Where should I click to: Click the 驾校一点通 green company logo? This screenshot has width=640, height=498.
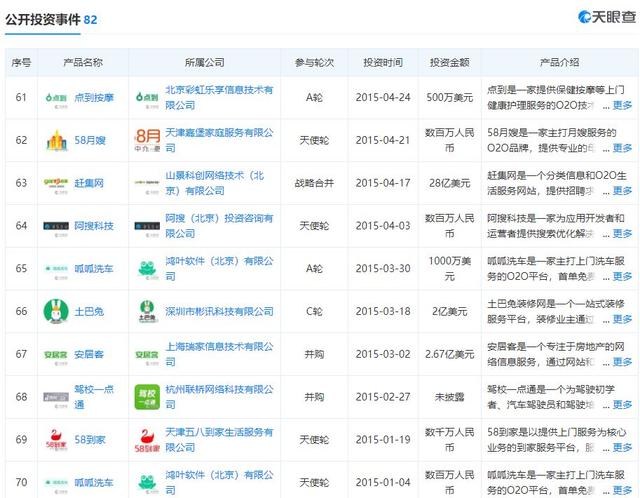click(148, 396)
